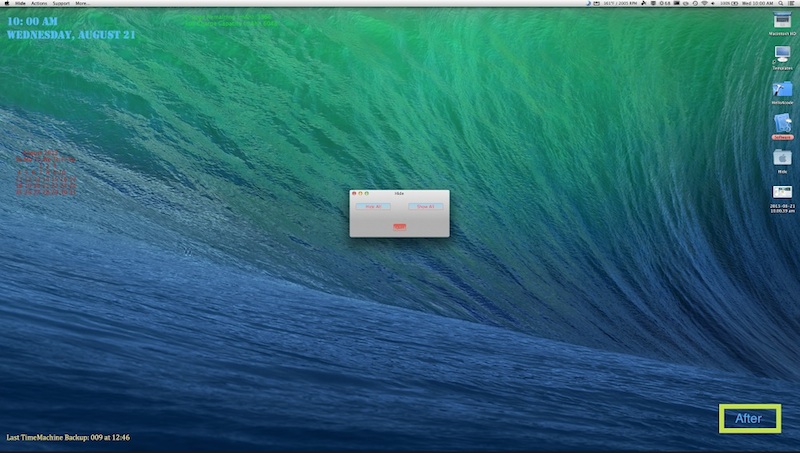Click the highlighted After label

[749, 418]
